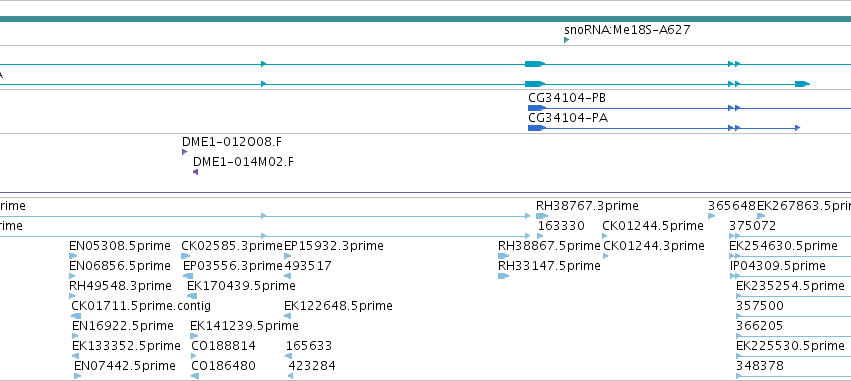
Task: Click the glyph under CK01711.5prime.contig
Action: (76, 316)
